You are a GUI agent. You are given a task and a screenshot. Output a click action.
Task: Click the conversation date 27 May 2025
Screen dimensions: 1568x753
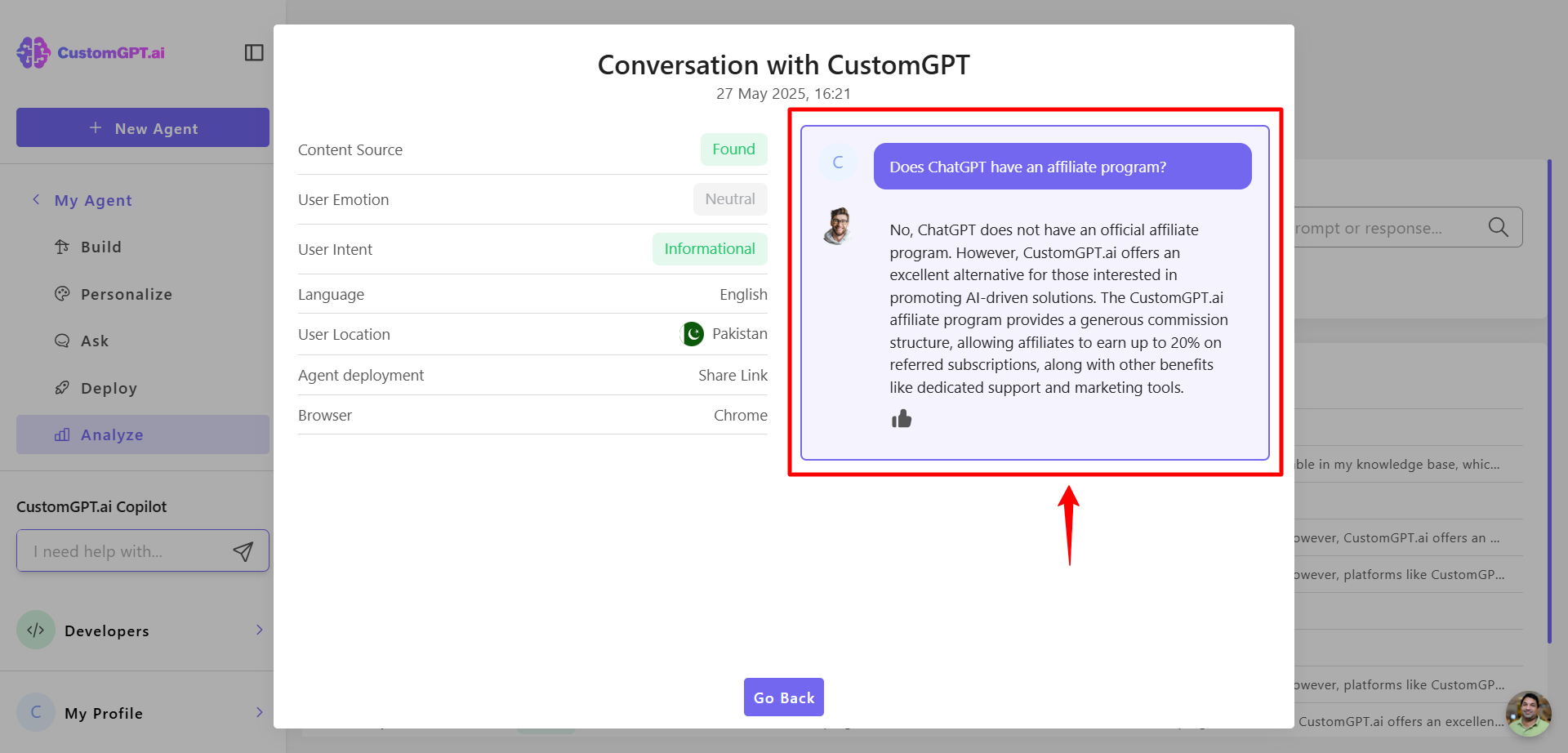[x=783, y=94]
